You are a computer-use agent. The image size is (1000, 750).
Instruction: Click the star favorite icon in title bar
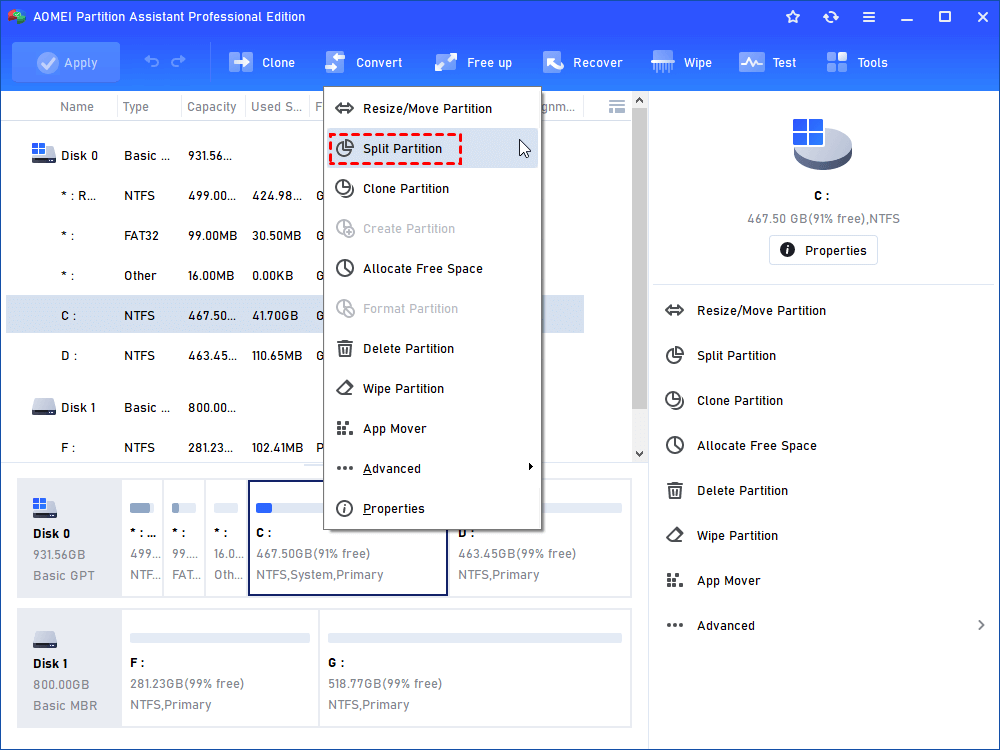click(793, 17)
